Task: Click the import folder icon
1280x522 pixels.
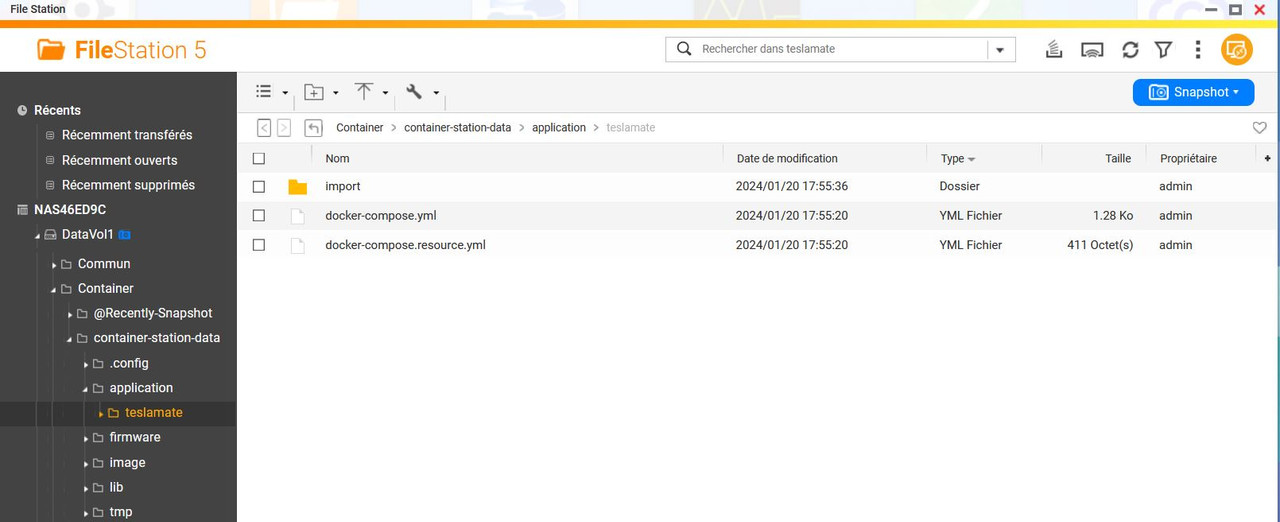Action: point(297,187)
